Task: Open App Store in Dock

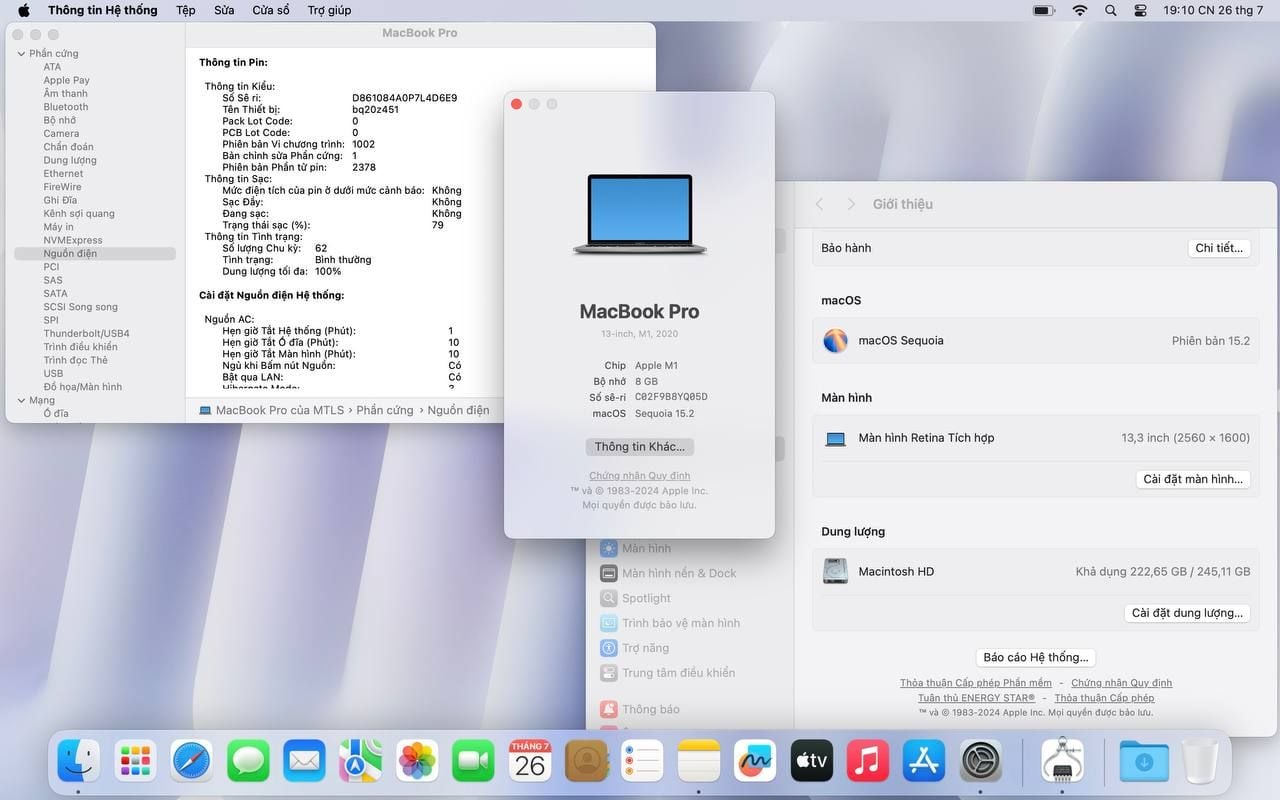Action: click(924, 762)
